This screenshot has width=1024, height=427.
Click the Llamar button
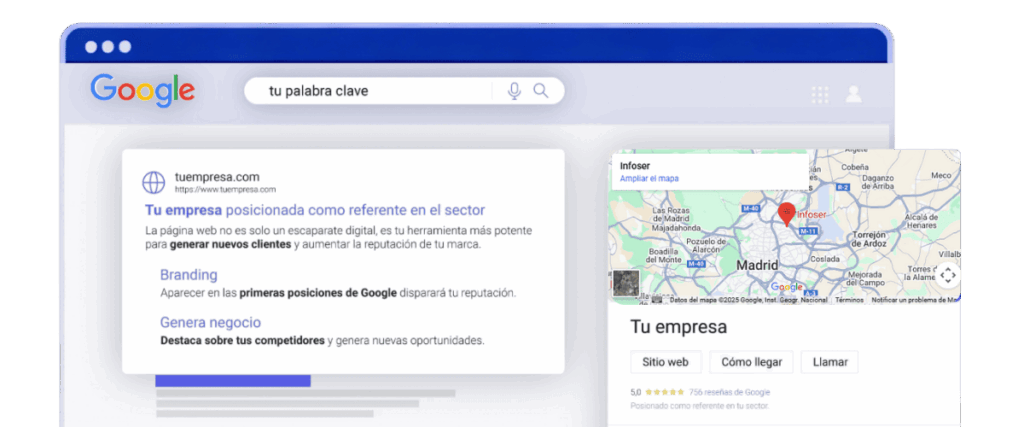(829, 362)
